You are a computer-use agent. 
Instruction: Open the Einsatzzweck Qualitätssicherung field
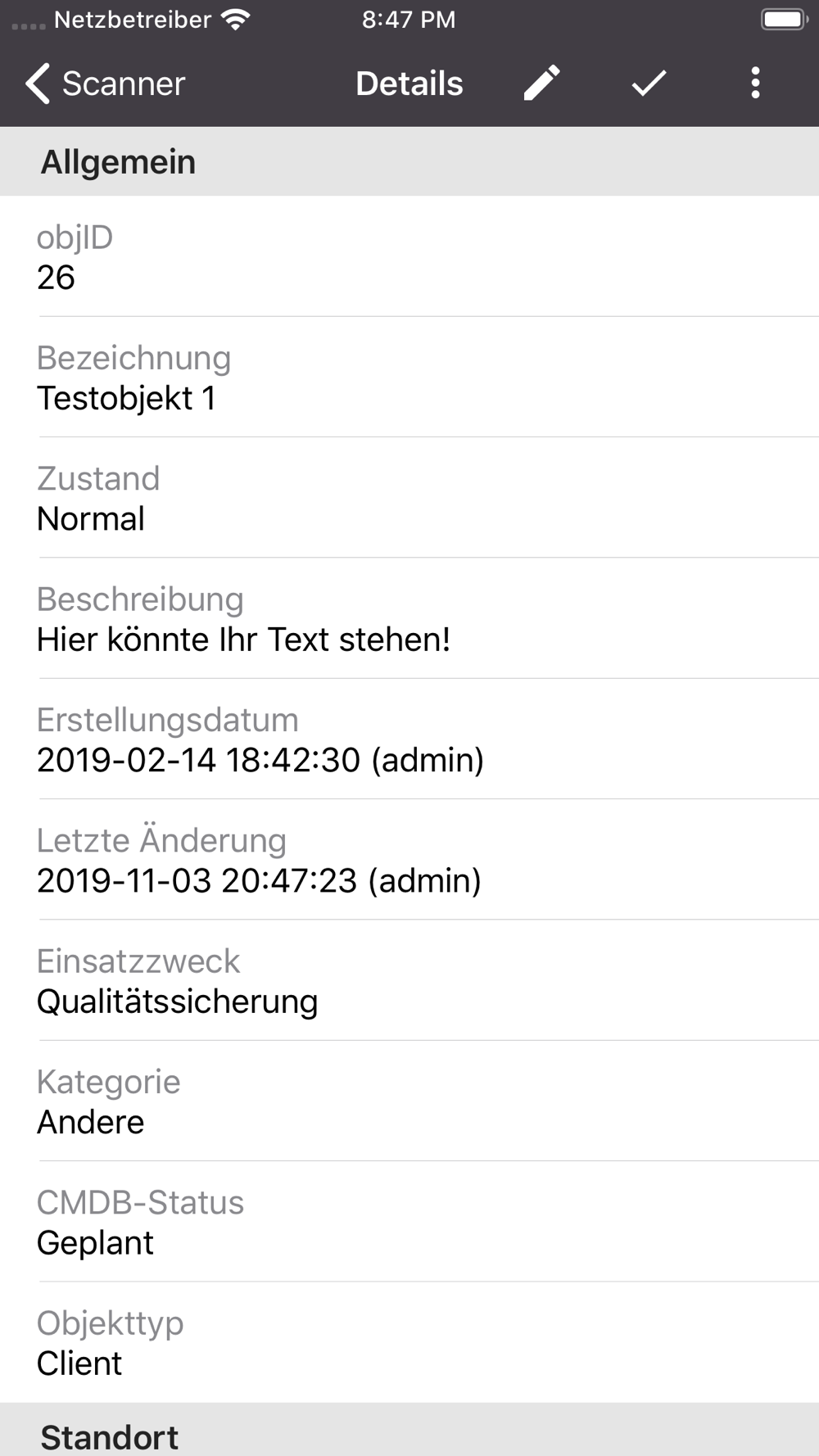[409, 981]
